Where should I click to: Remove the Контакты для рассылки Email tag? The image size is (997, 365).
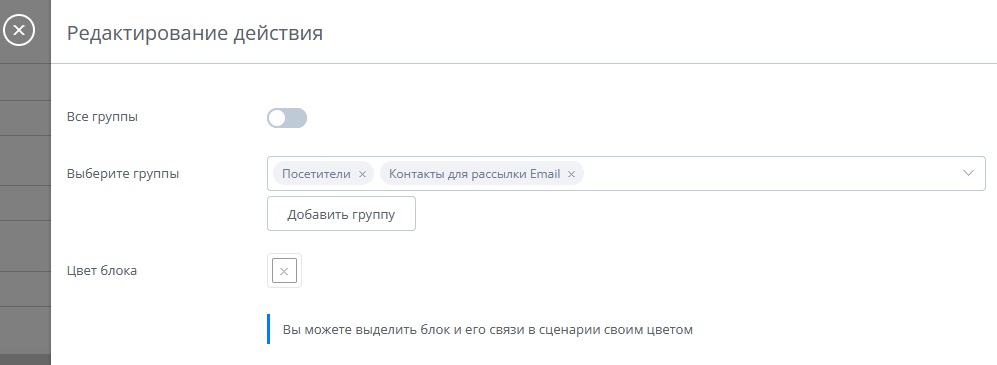tap(571, 174)
